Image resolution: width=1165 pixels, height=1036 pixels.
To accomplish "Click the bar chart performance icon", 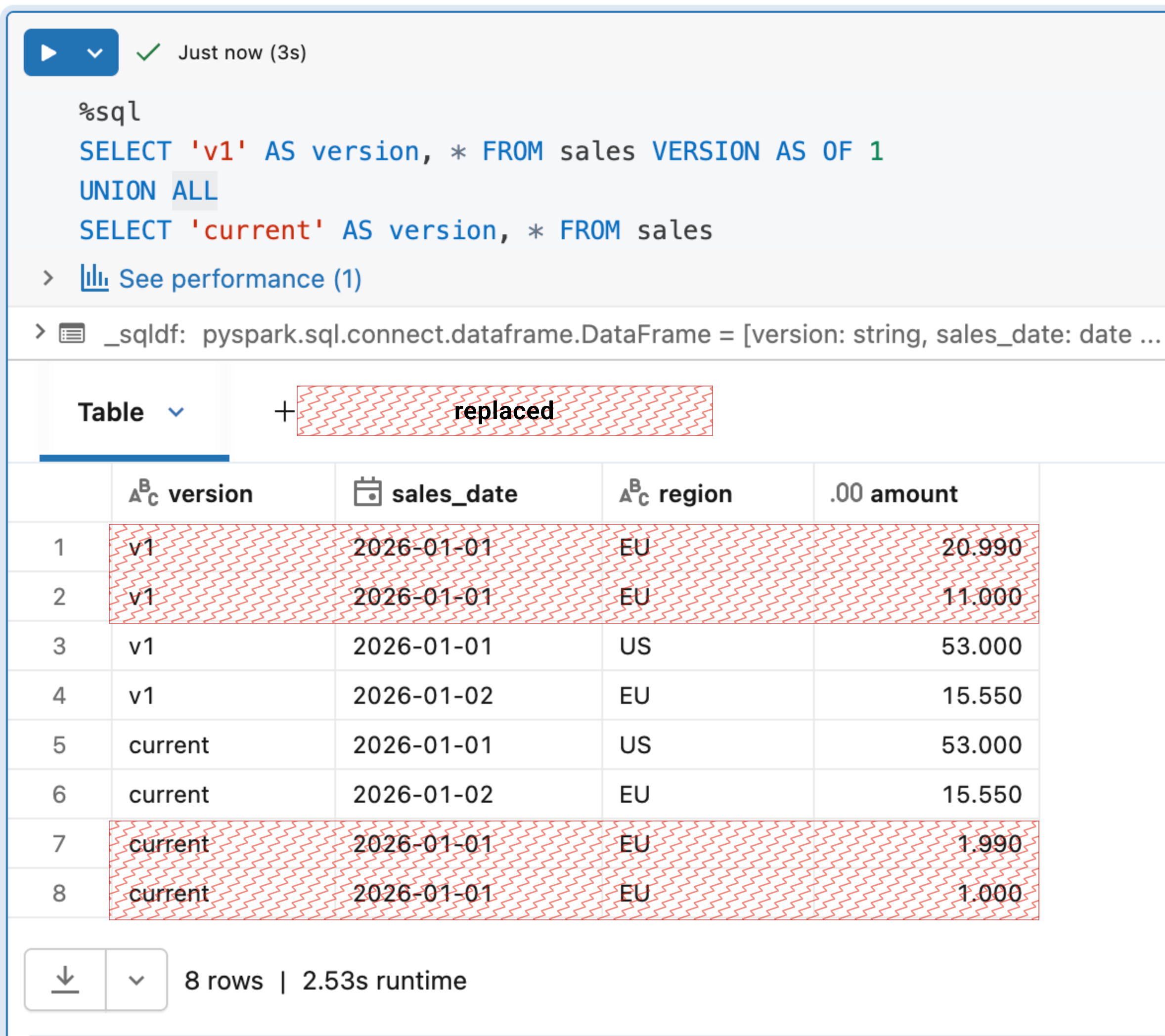I will tap(94, 278).
